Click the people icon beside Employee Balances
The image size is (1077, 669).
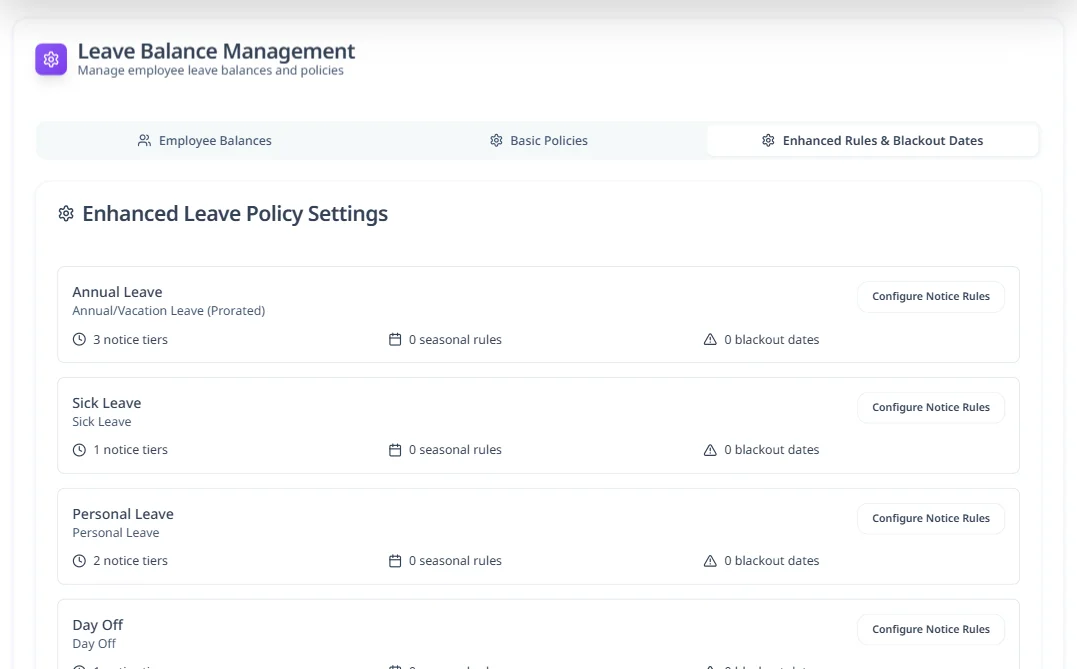(144, 140)
